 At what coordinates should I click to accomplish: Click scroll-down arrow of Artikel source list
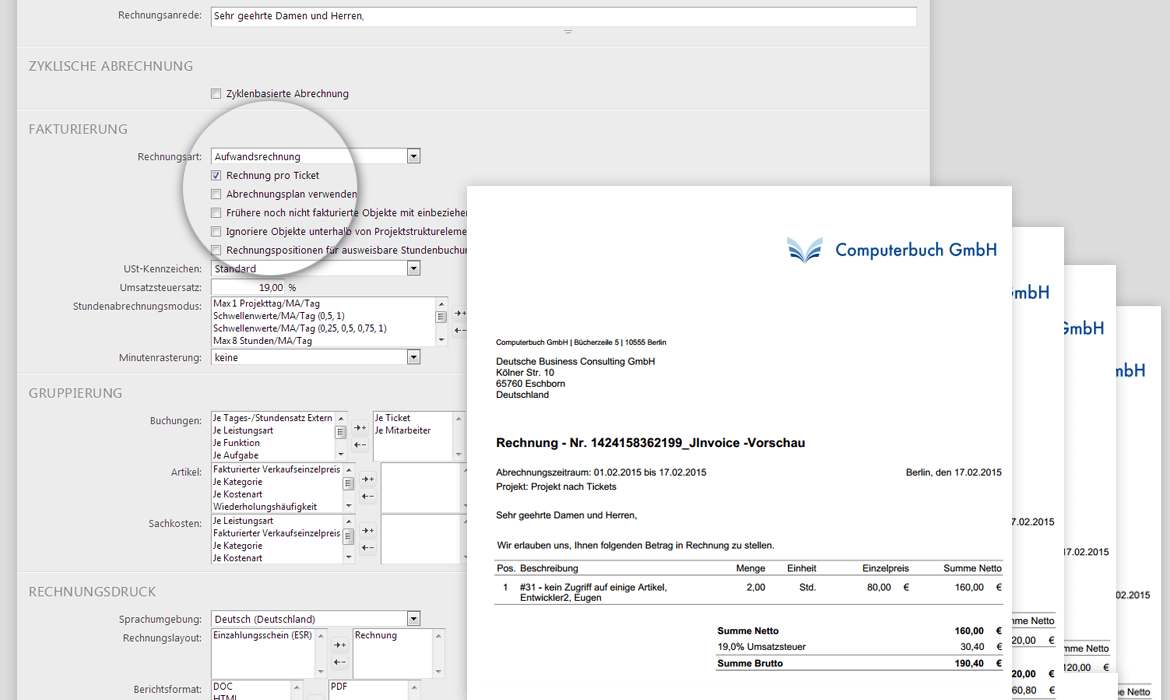tap(348, 506)
